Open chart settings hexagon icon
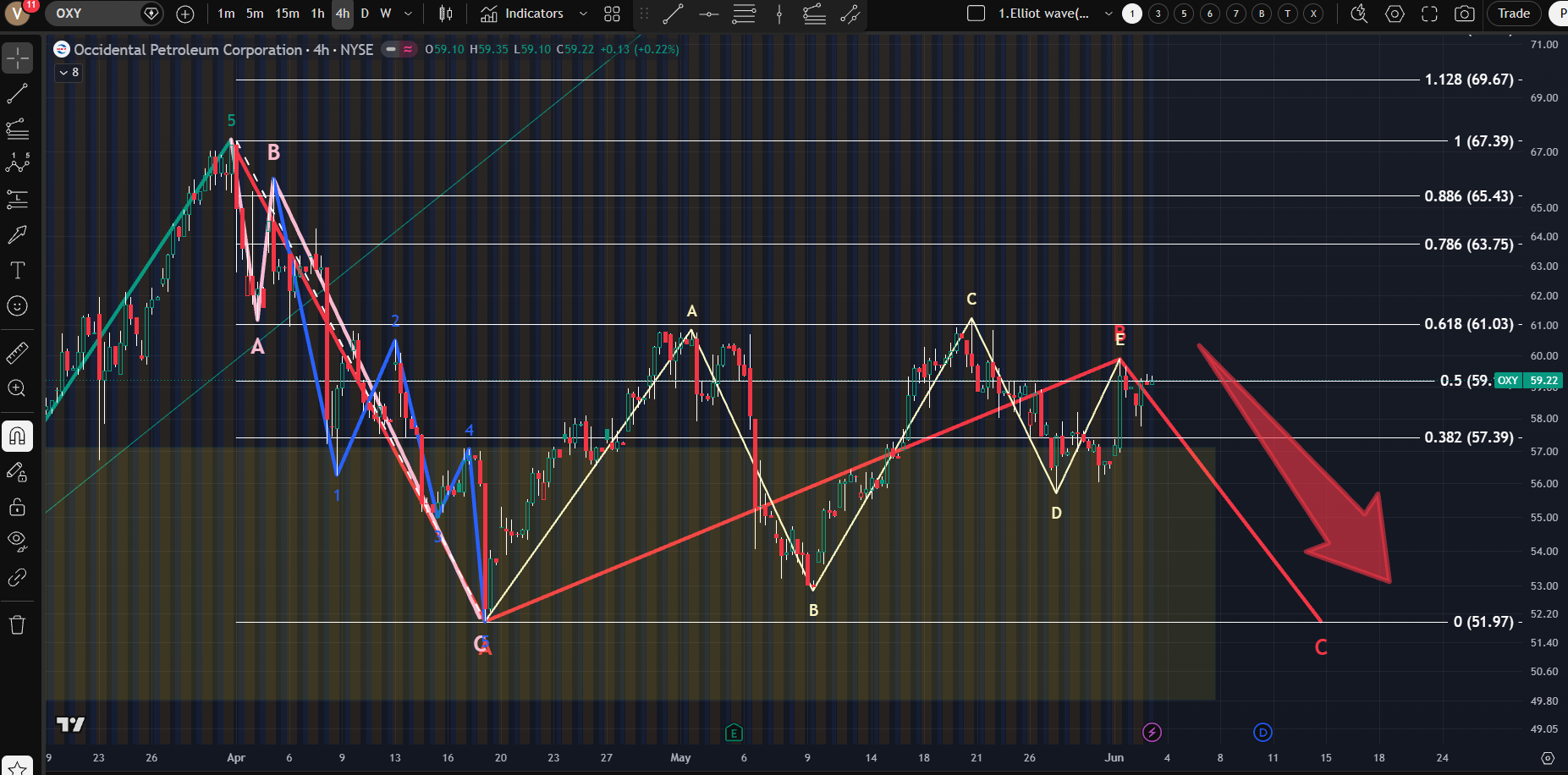 click(1395, 14)
